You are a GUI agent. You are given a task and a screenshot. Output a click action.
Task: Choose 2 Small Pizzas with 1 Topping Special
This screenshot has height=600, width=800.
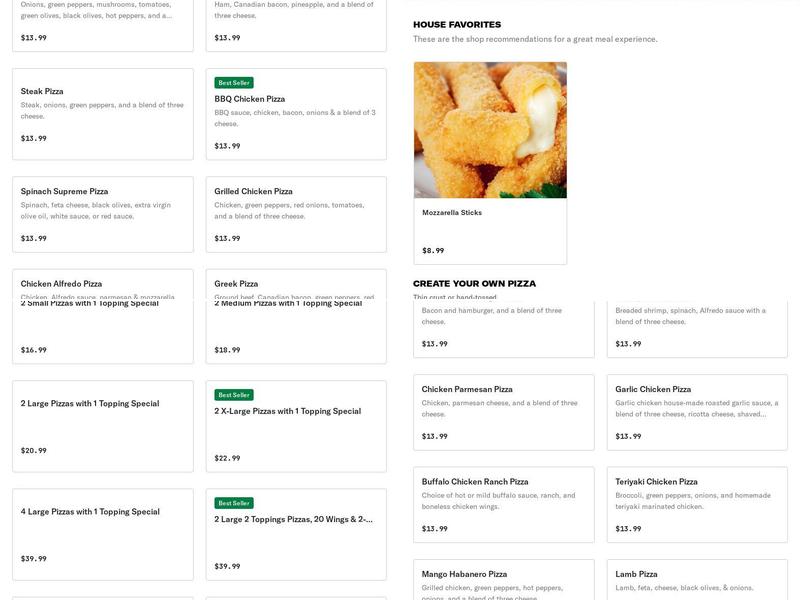[103, 332]
